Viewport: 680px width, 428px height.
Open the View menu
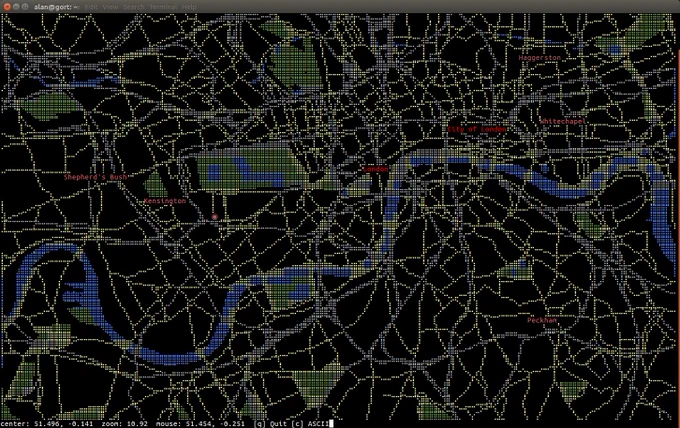[x=110, y=7]
